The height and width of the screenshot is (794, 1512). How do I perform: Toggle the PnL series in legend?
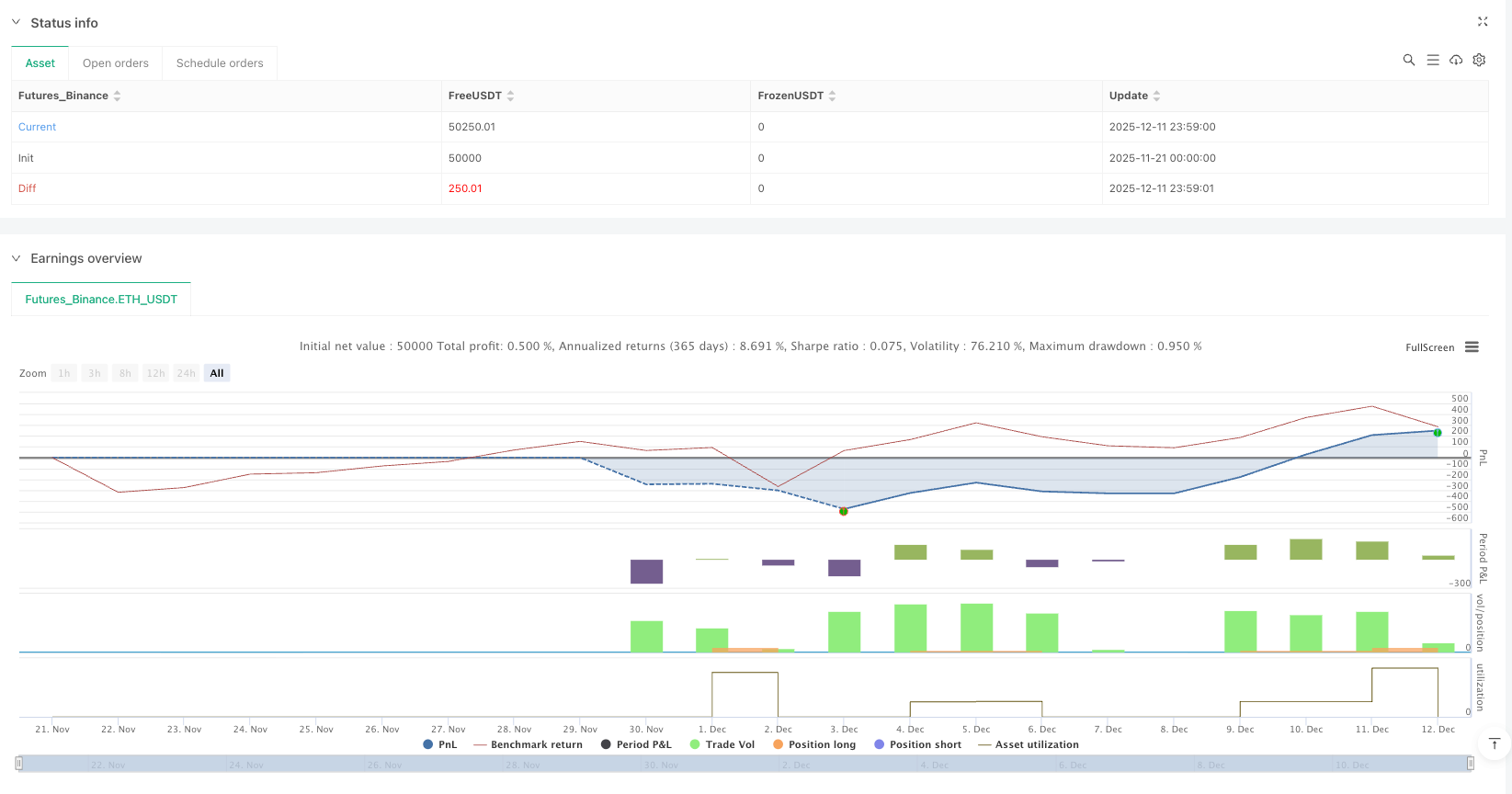pos(440,744)
